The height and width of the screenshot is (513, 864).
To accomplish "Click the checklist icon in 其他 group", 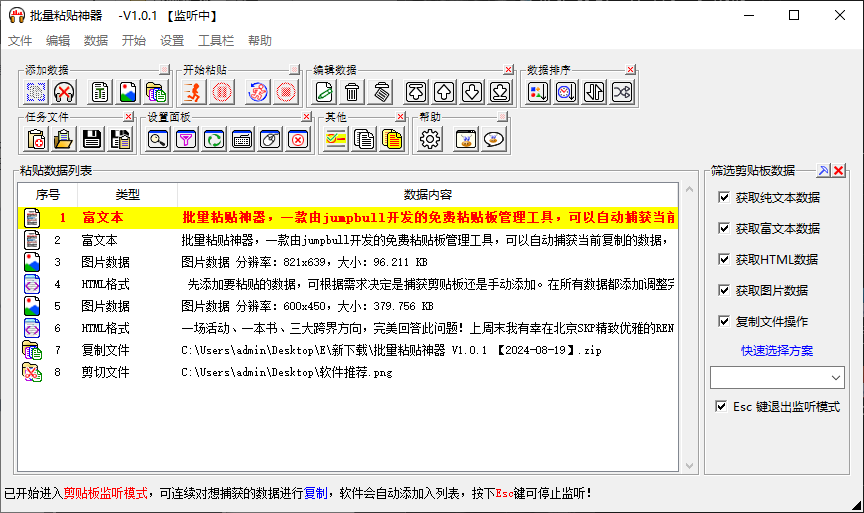I will click(x=336, y=139).
